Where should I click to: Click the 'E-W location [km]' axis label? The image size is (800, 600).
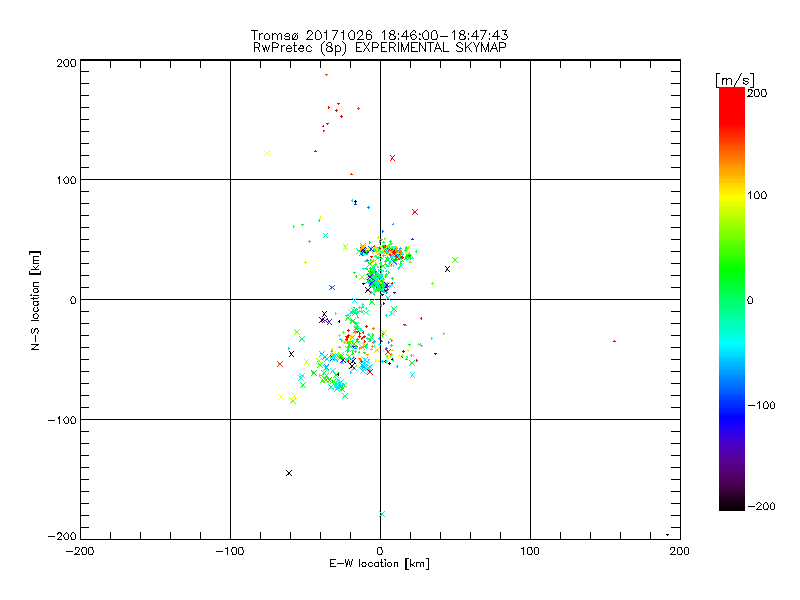click(379, 564)
